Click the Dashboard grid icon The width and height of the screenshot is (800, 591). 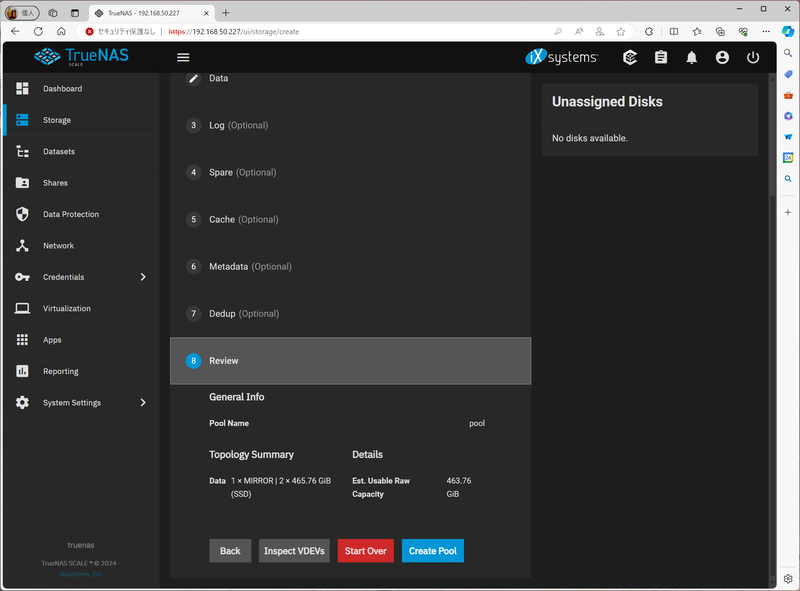[x=22, y=89]
